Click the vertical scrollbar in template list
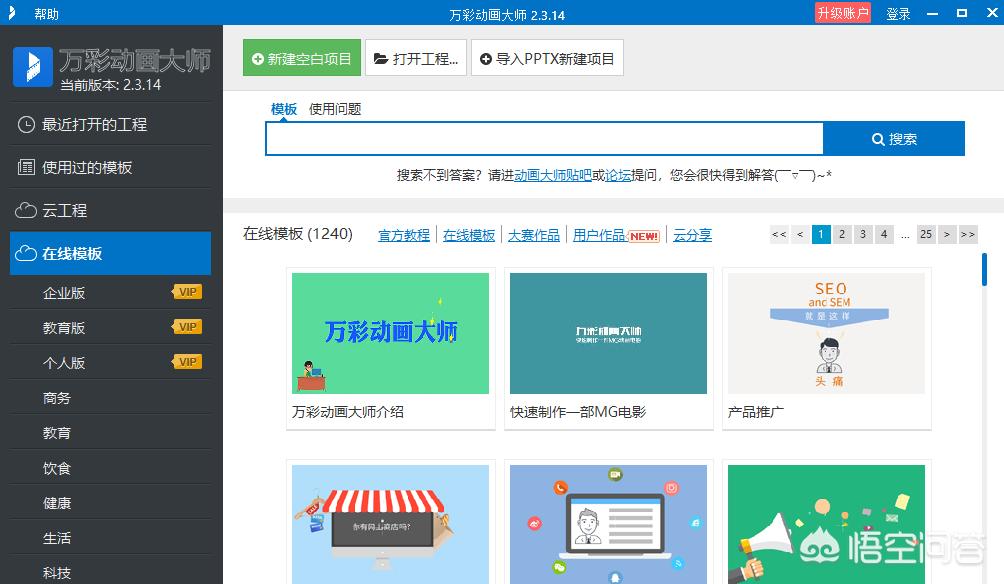The image size is (1004, 584). (x=984, y=270)
